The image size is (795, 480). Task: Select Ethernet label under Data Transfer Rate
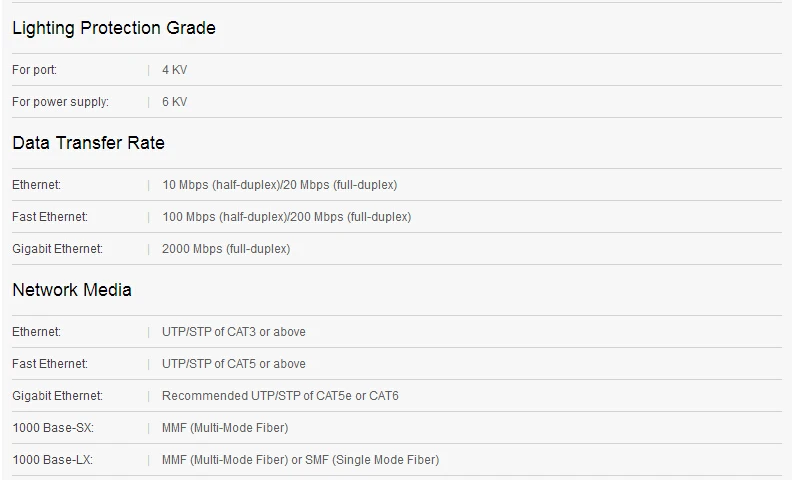[x=37, y=185]
